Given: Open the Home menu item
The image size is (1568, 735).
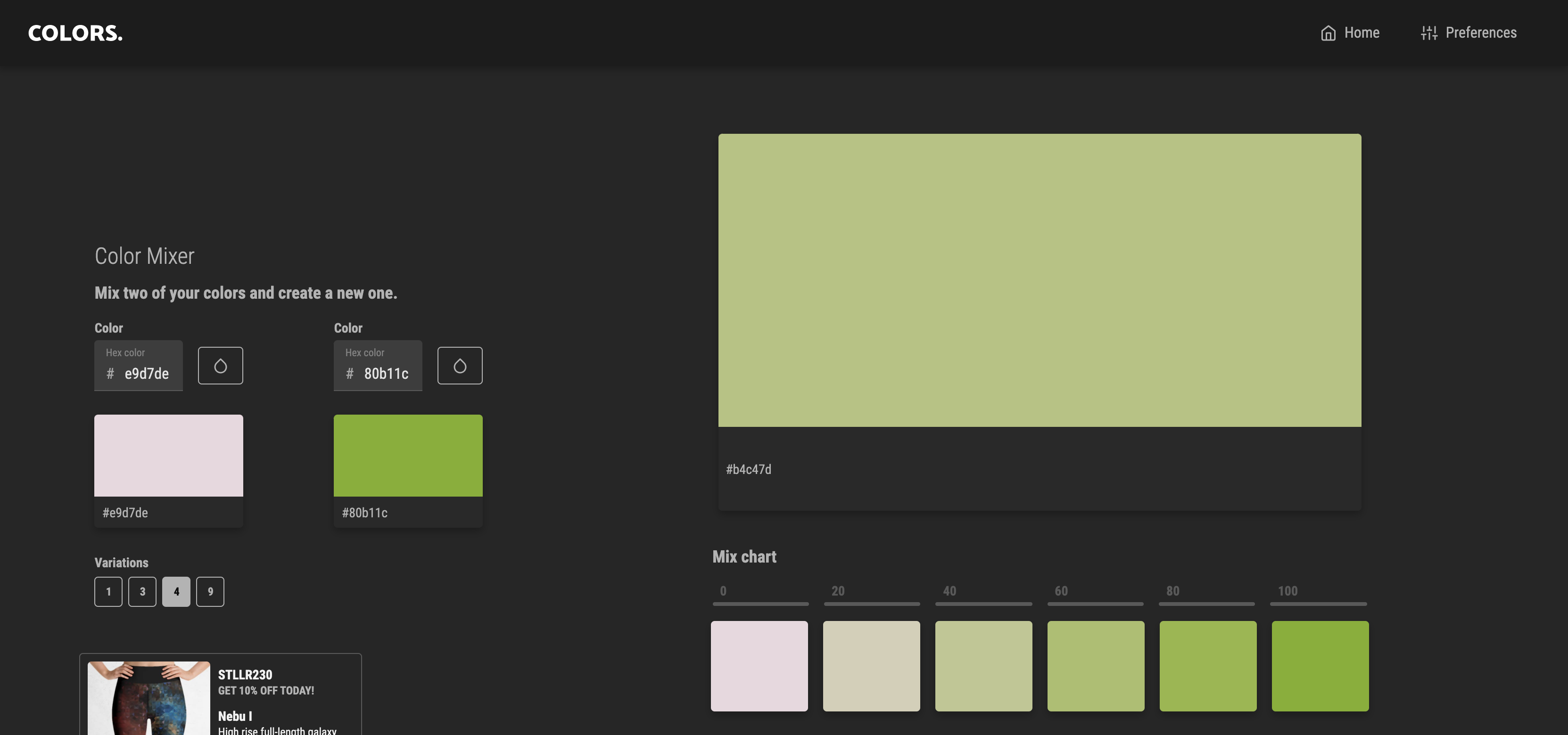Looking at the screenshot, I should 1361,33.
